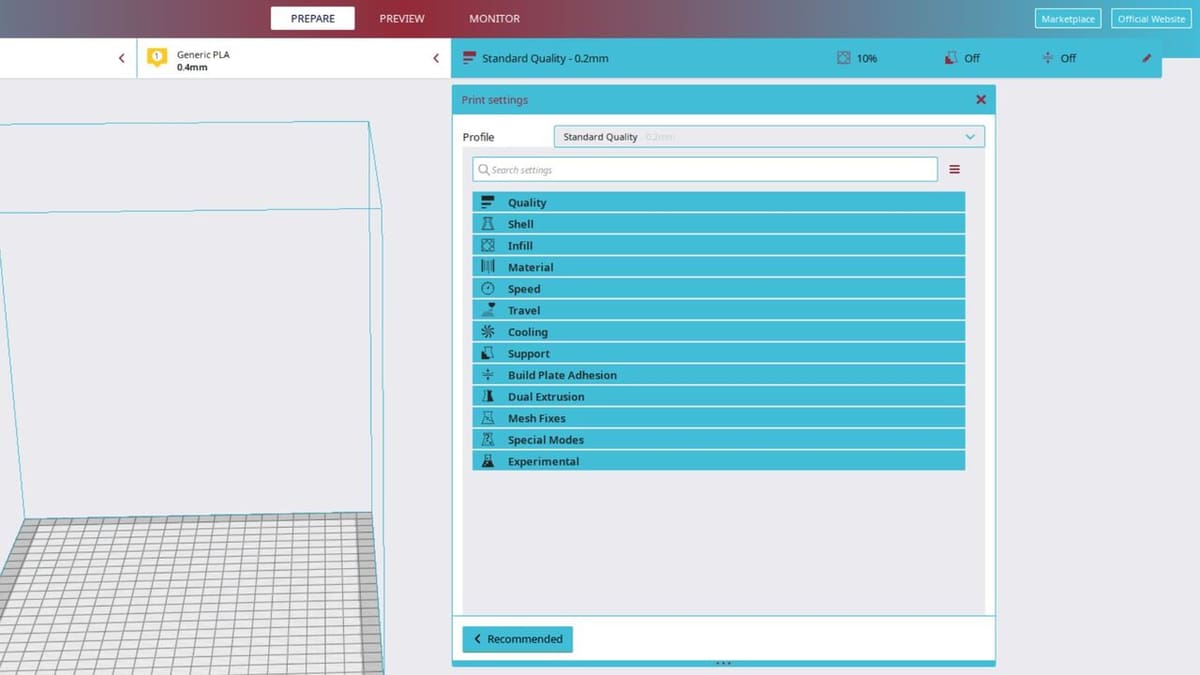Switch to the PREVIEW stage tab
1200x675 pixels.
point(402,18)
